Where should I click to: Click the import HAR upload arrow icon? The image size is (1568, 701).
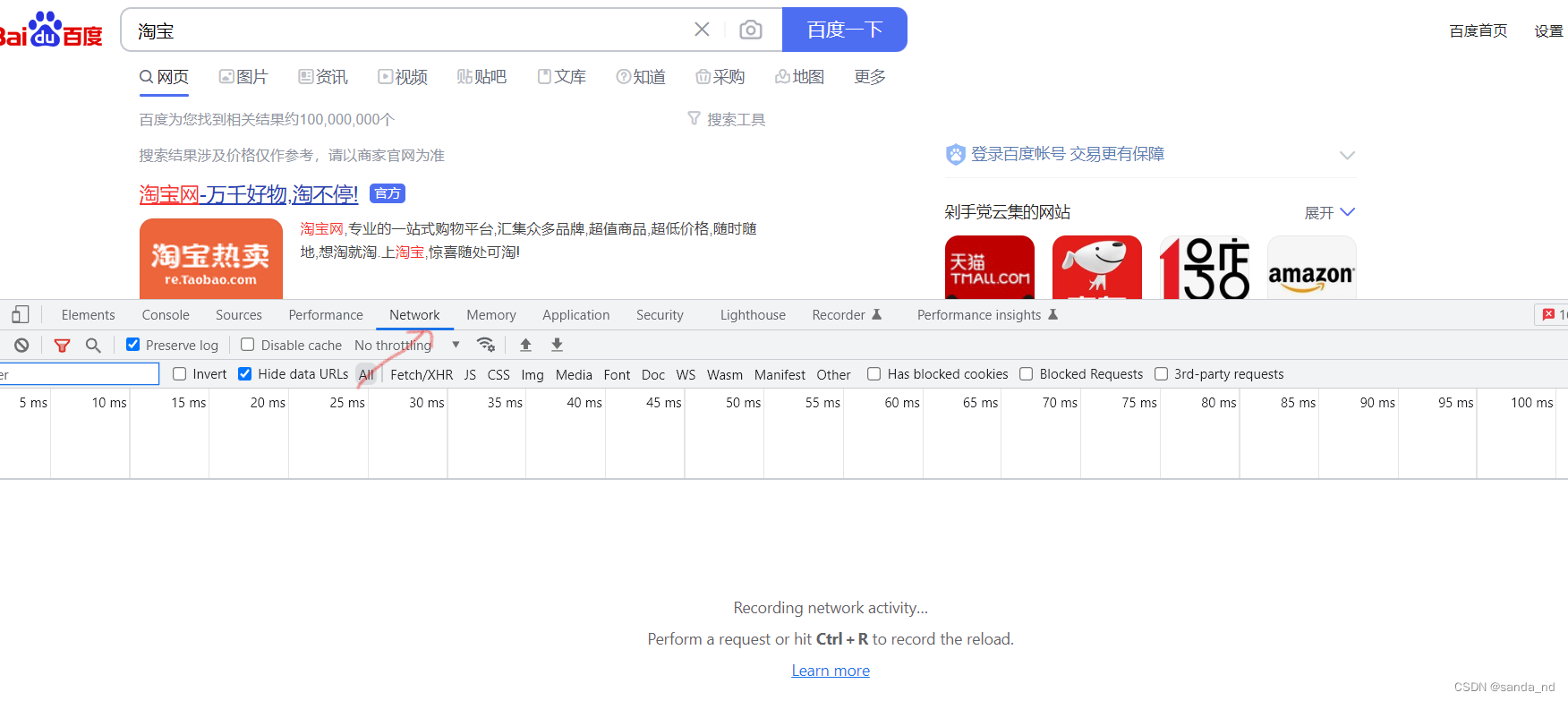(526, 345)
